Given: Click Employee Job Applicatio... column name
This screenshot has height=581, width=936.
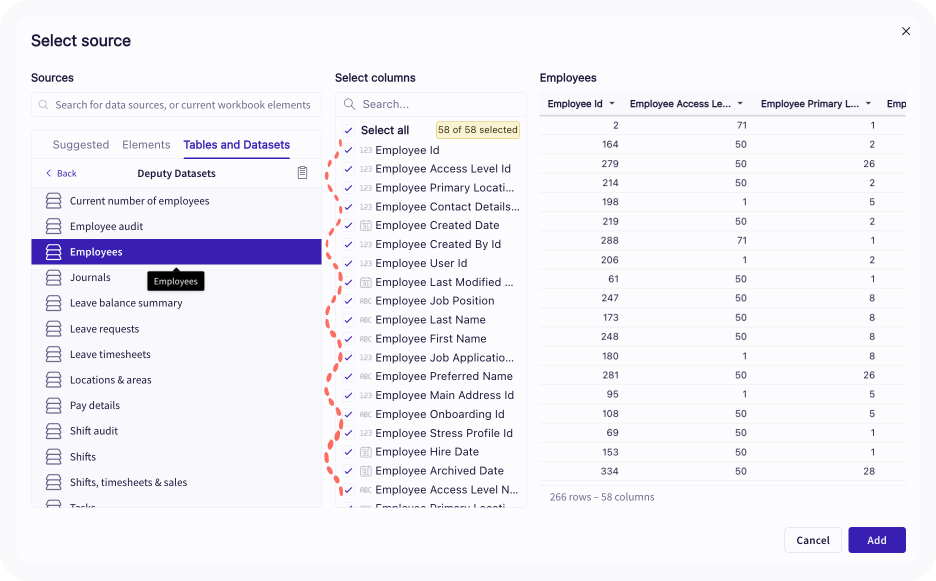Looking at the screenshot, I should (444, 358).
